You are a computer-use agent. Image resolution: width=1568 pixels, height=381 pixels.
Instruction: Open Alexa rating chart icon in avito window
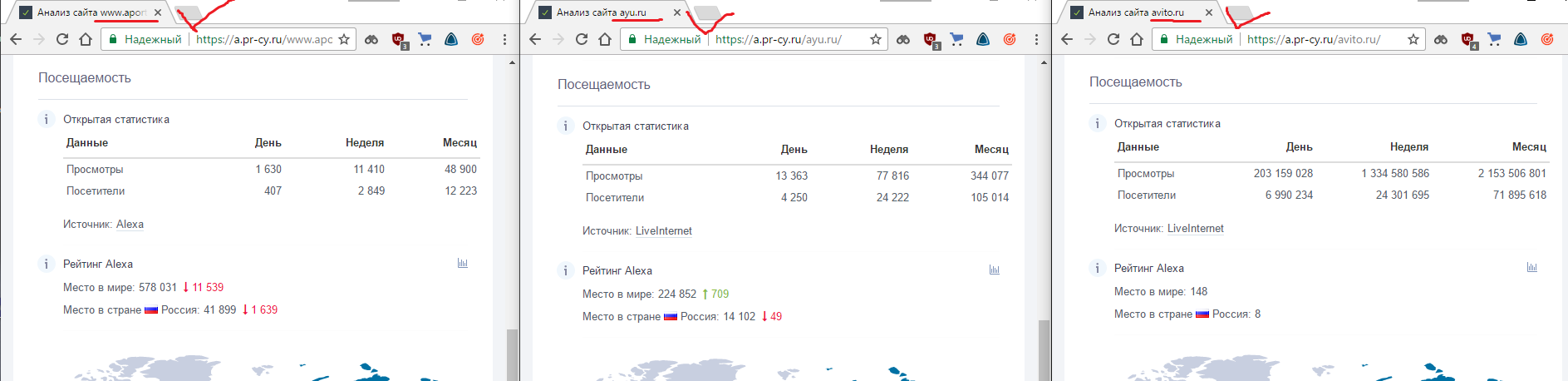(x=1532, y=267)
